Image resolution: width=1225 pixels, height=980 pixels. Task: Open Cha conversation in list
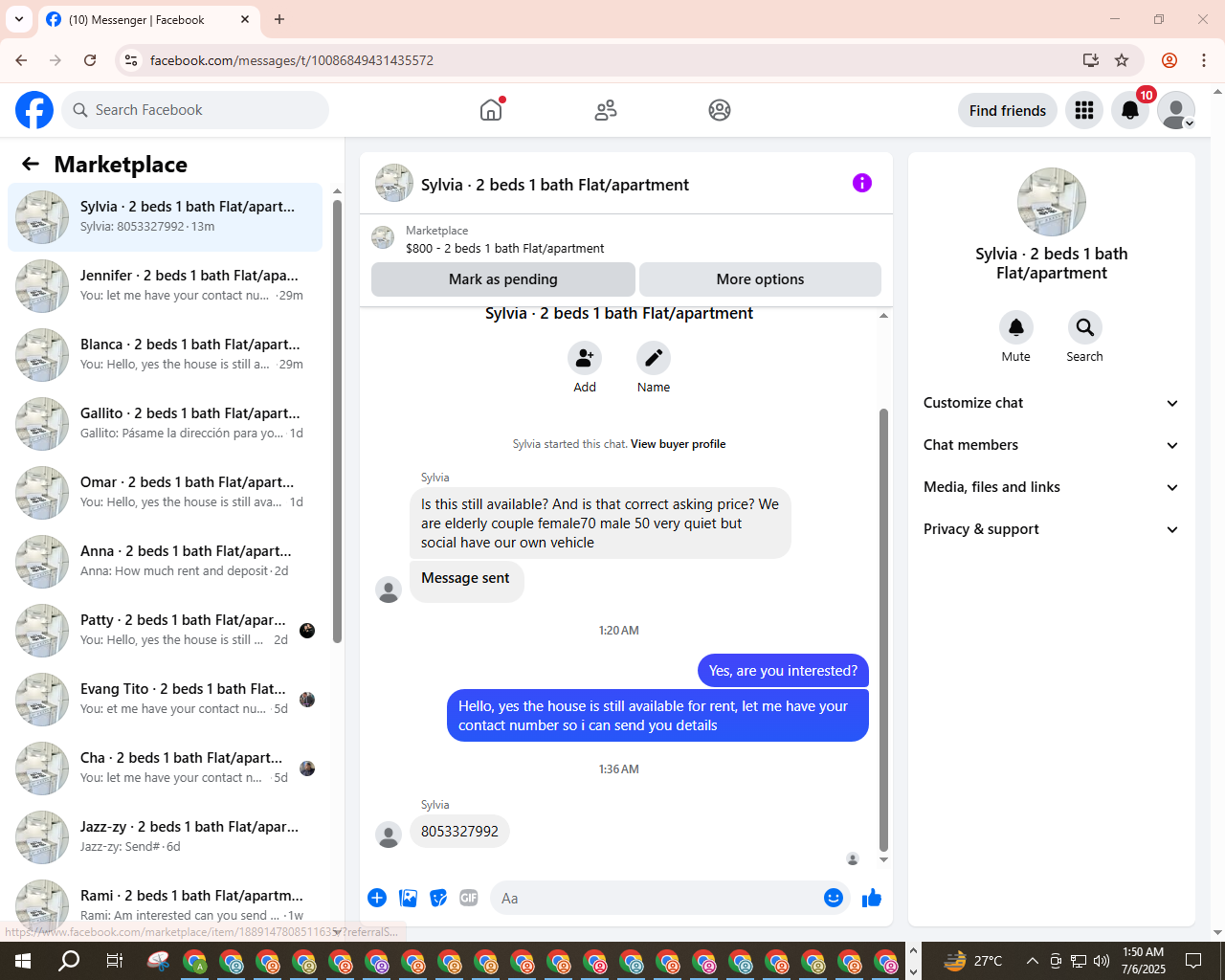coord(165,768)
